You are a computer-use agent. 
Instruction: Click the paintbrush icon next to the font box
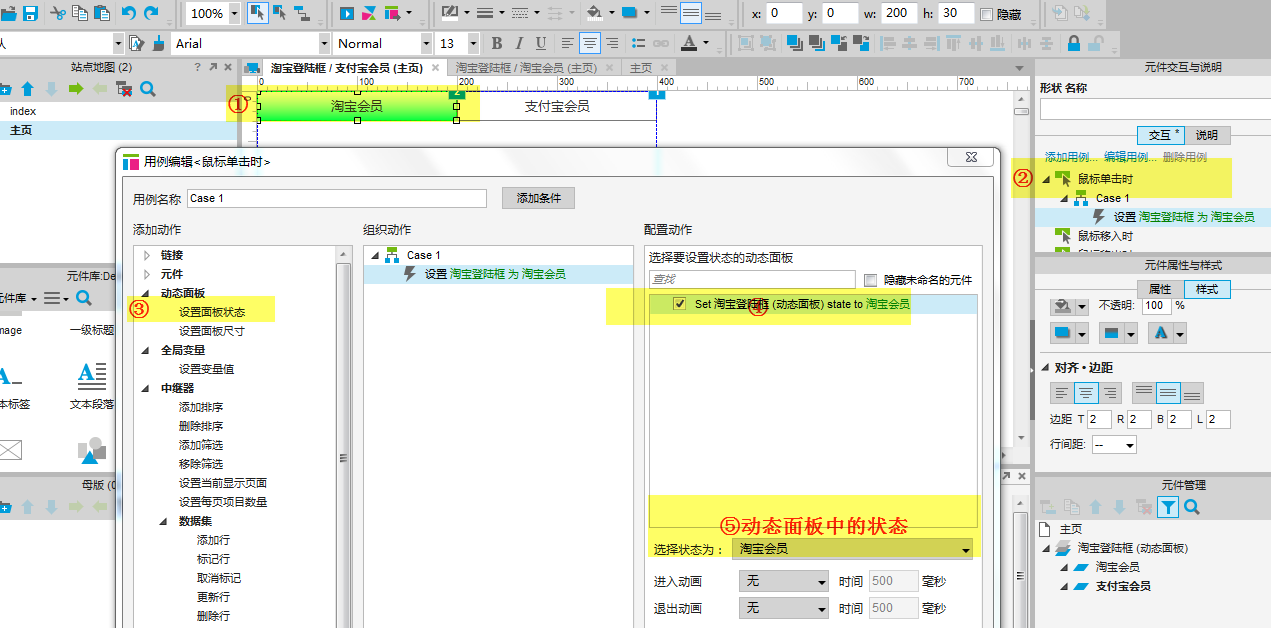(158, 43)
